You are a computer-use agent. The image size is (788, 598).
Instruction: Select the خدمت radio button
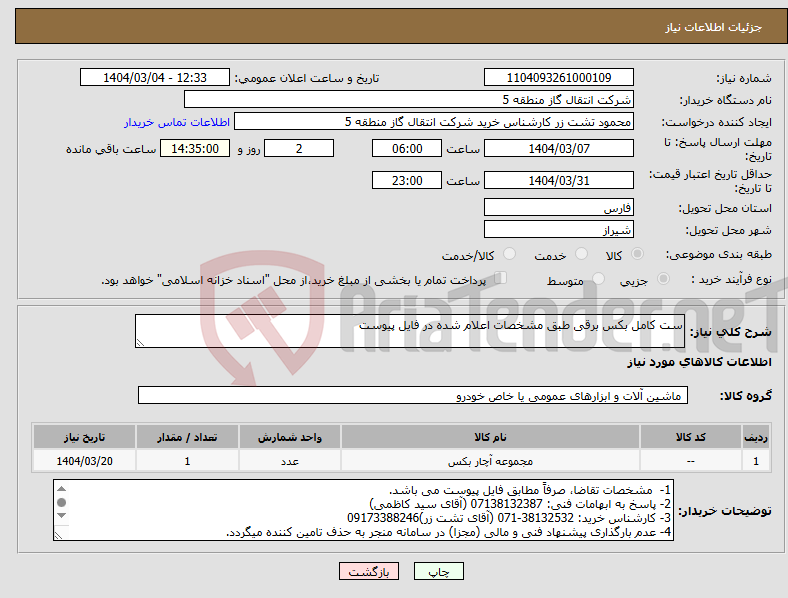click(x=581, y=254)
